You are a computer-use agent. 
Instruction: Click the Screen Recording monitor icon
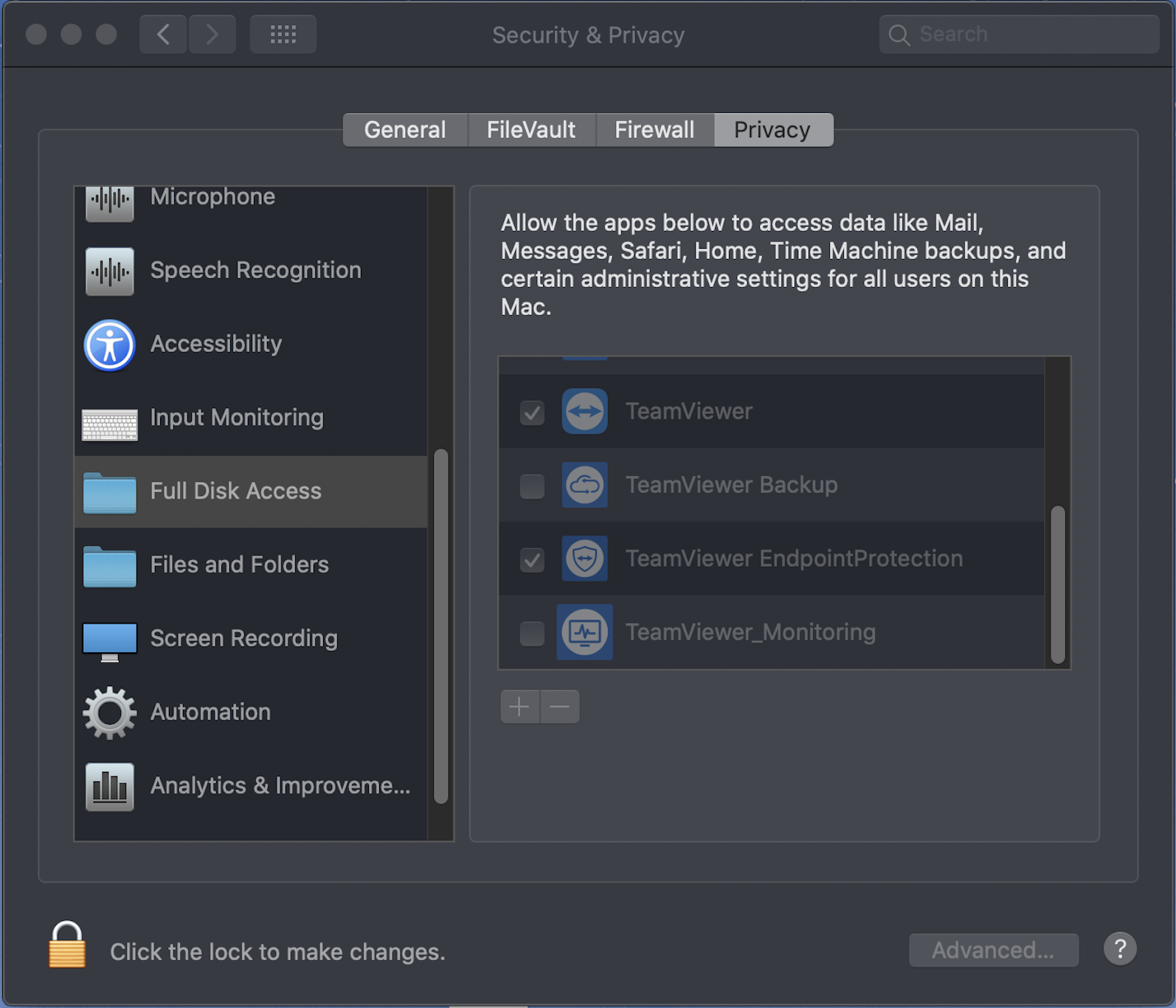[109, 642]
